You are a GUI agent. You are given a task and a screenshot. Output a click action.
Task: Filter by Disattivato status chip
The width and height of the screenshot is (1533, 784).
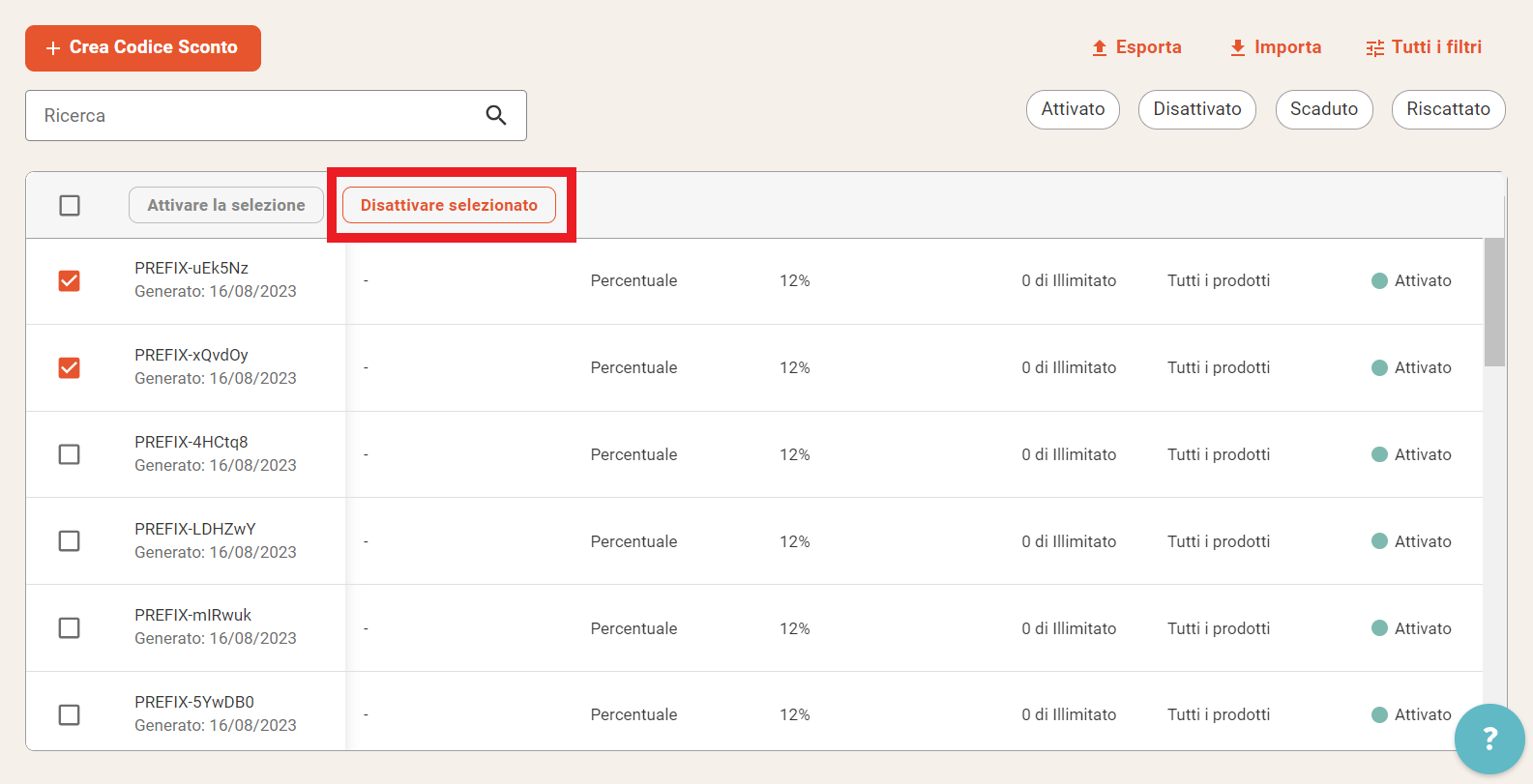(x=1197, y=109)
